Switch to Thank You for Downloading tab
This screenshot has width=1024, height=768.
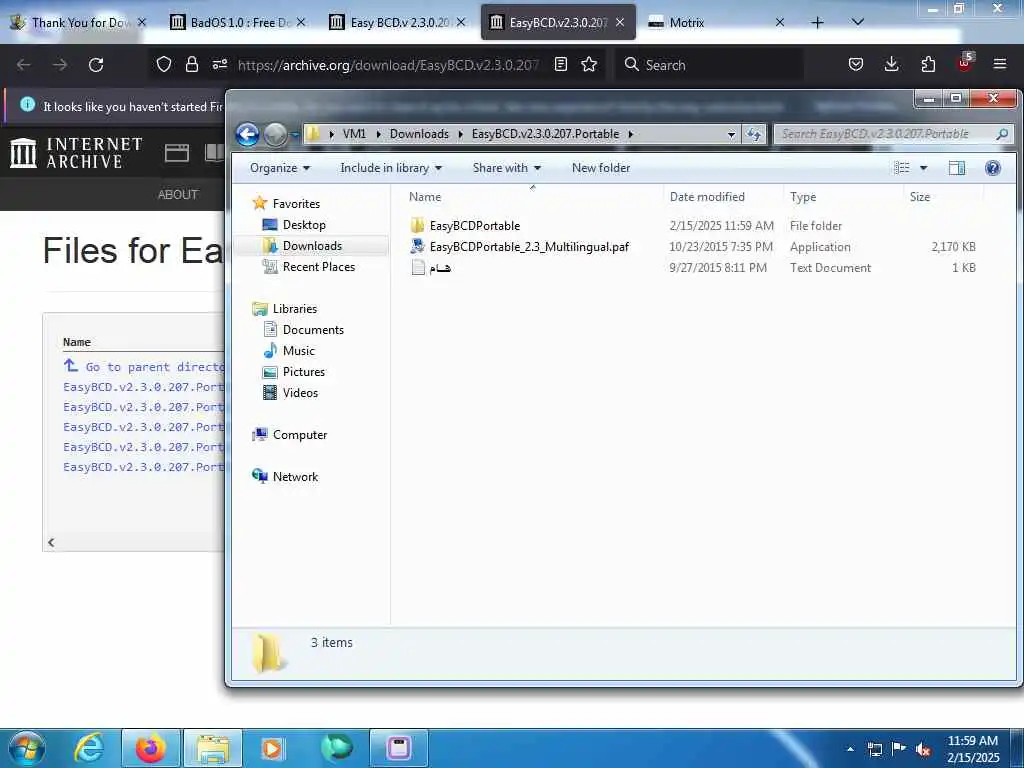coord(78,22)
